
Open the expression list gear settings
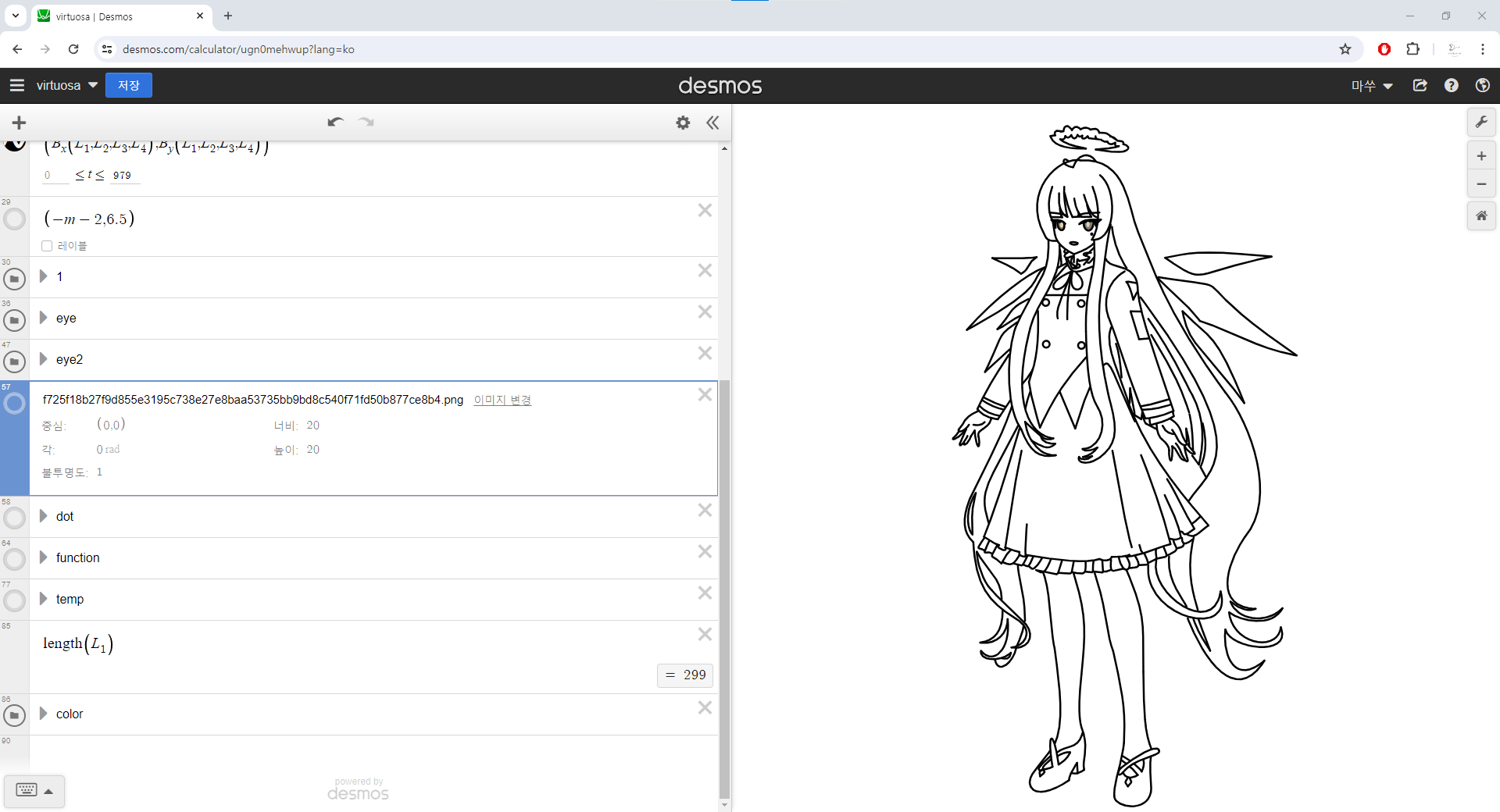[x=683, y=123]
